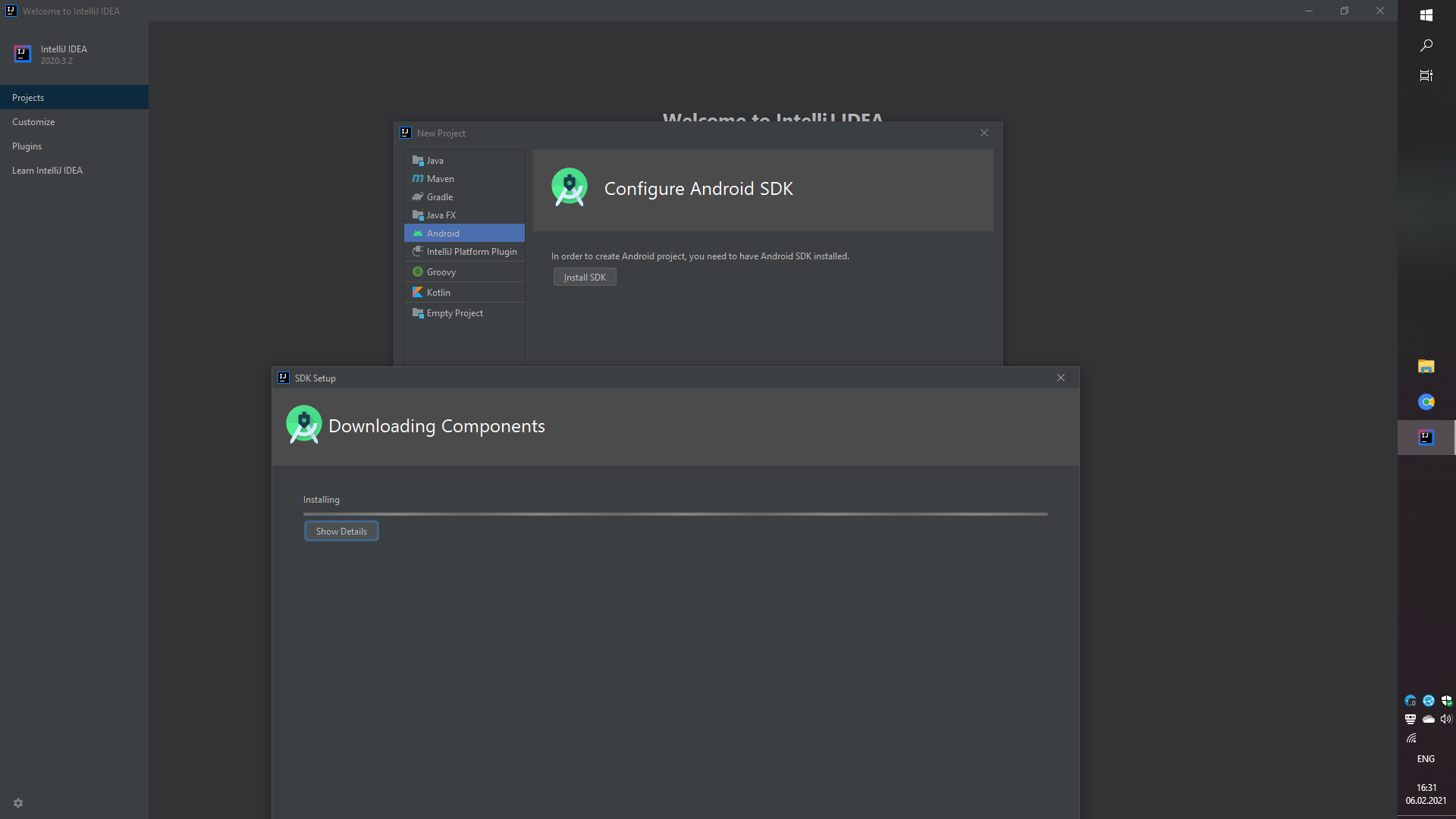
Task: Close the New Project dialog
Action: click(984, 133)
